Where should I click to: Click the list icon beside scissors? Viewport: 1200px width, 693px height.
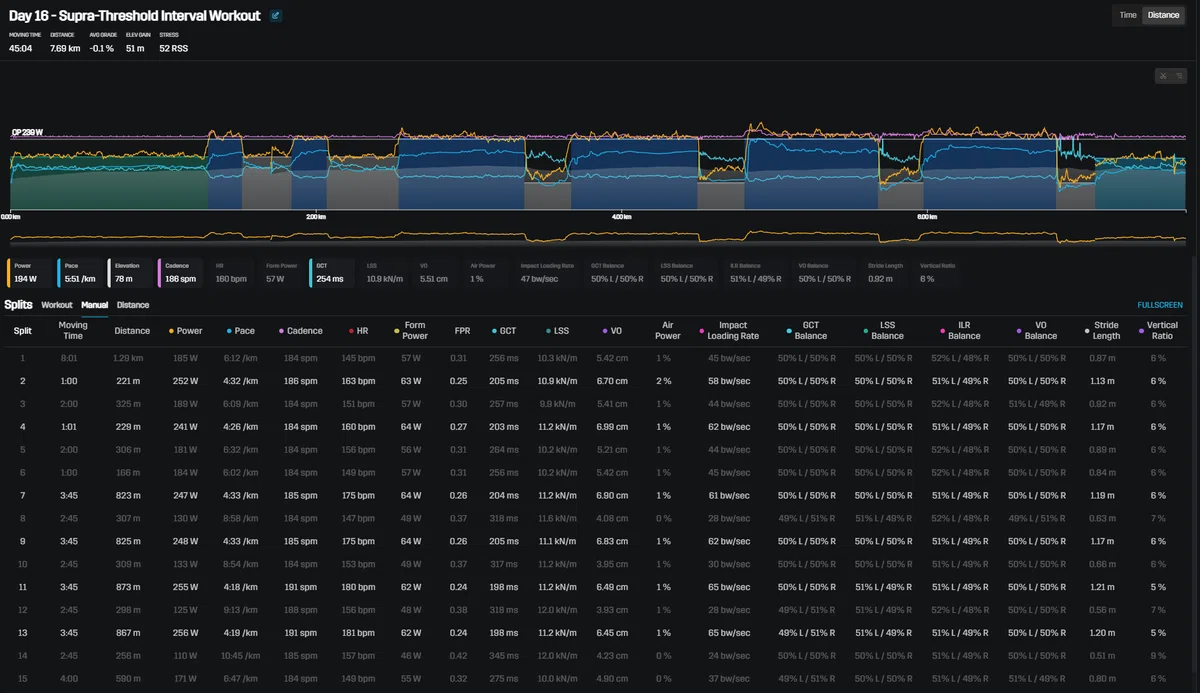click(x=1178, y=76)
